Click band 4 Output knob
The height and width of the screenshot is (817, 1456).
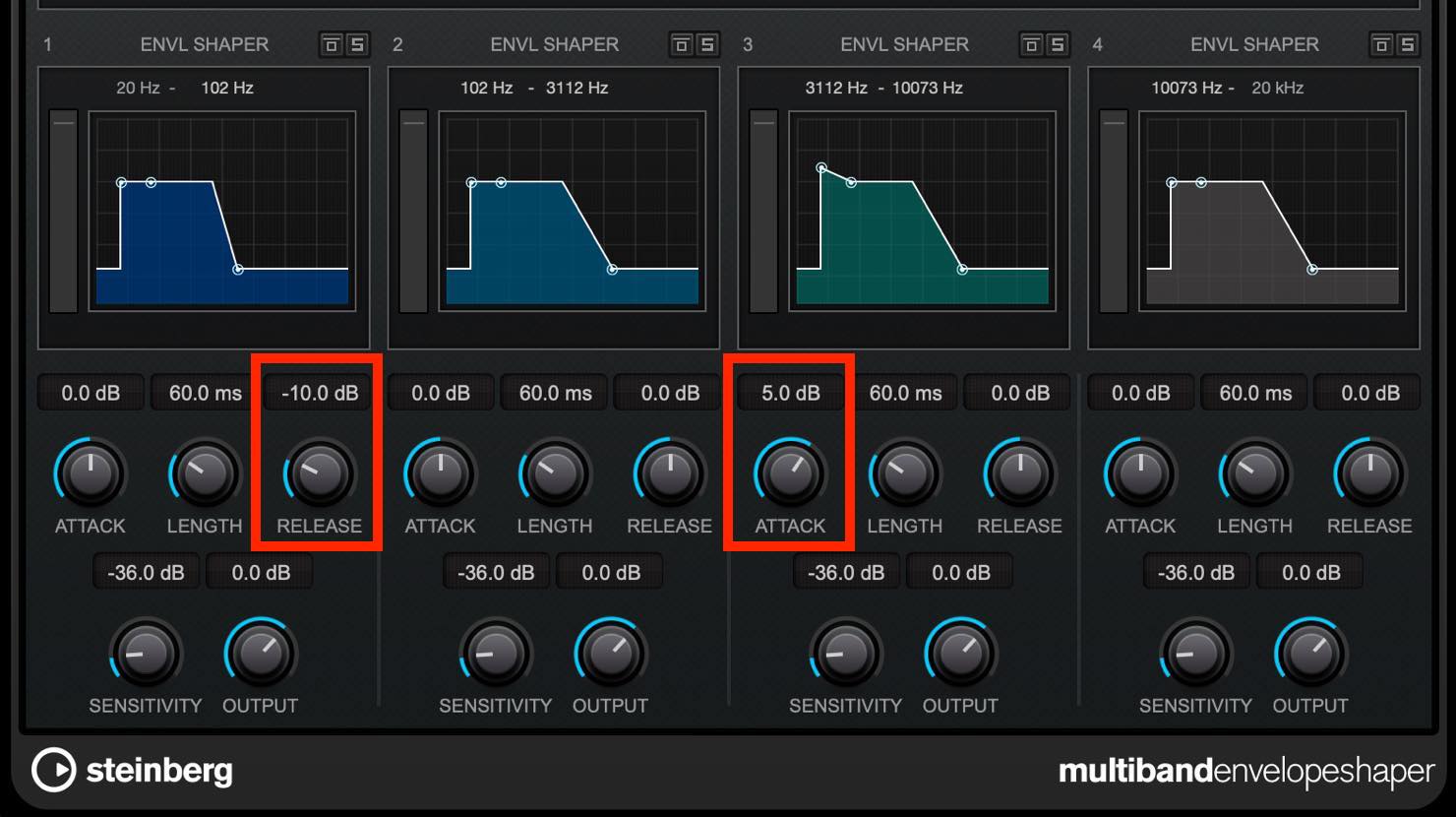[1310, 654]
